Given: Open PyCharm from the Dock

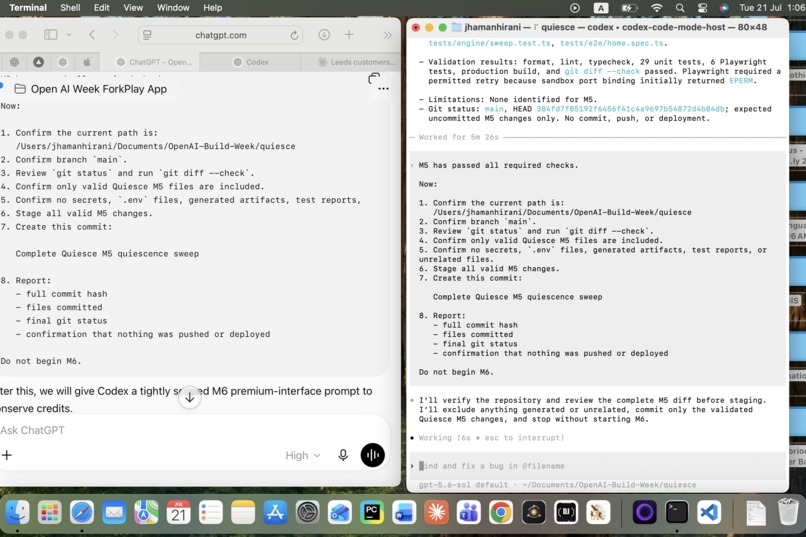Looking at the screenshot, I should (372, 512).
